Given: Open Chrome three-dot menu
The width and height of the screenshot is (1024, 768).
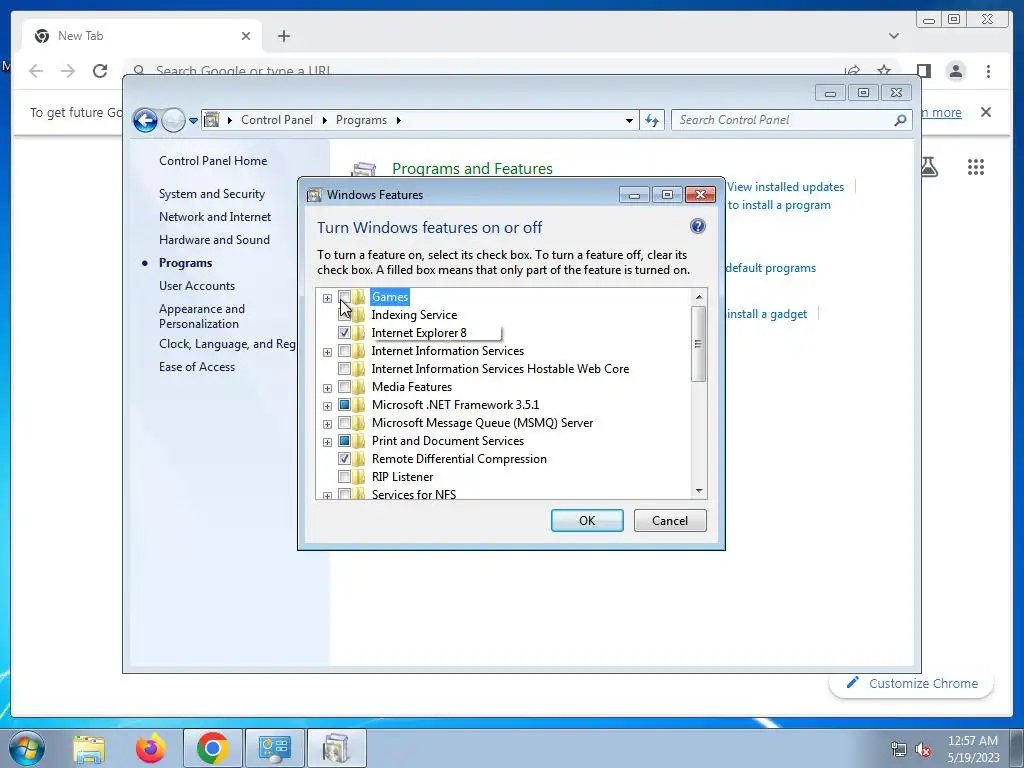Looking at the screenshot, I should point(988,71).
